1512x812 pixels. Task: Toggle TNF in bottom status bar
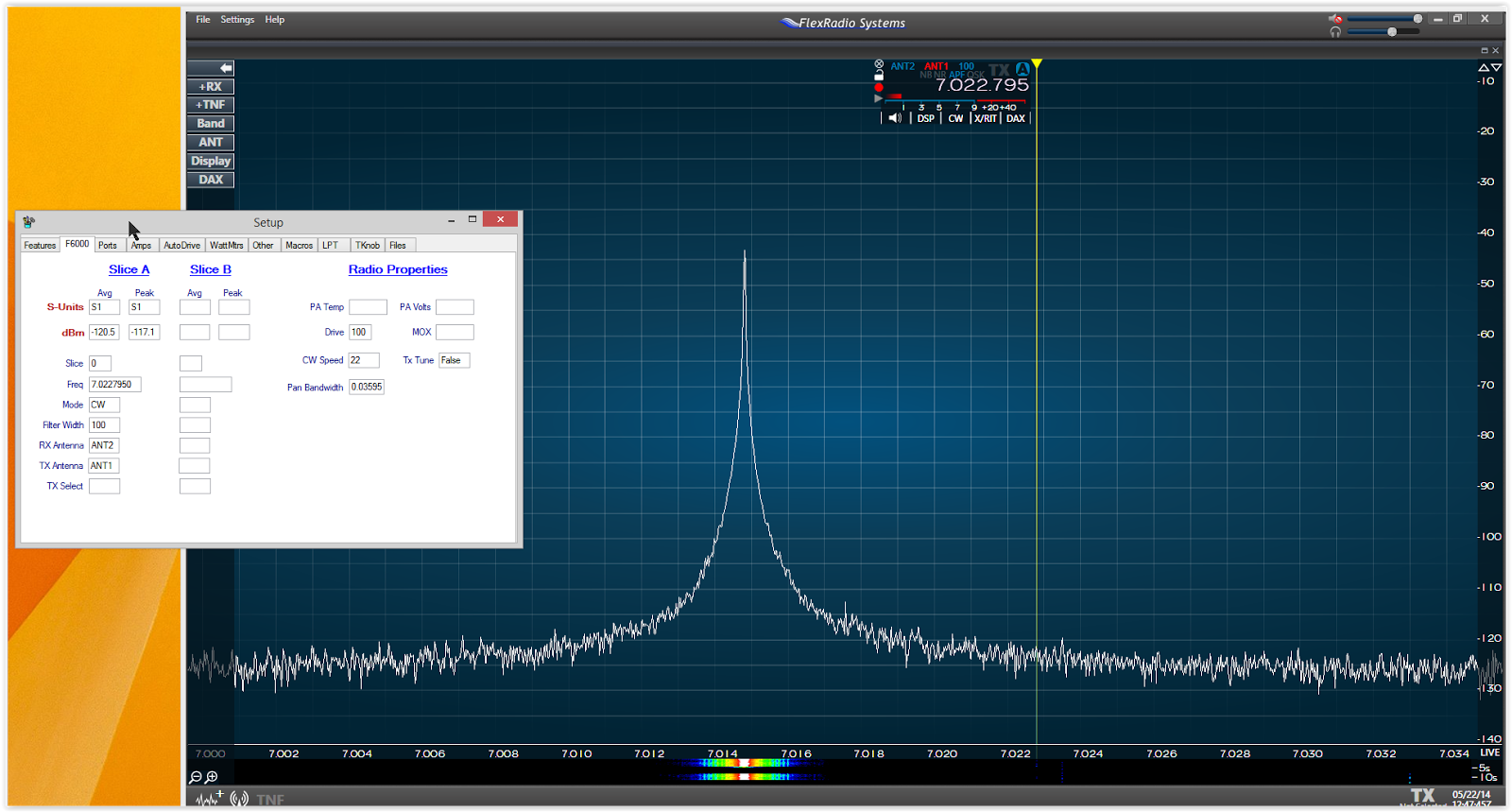click(x=270, y=800)
